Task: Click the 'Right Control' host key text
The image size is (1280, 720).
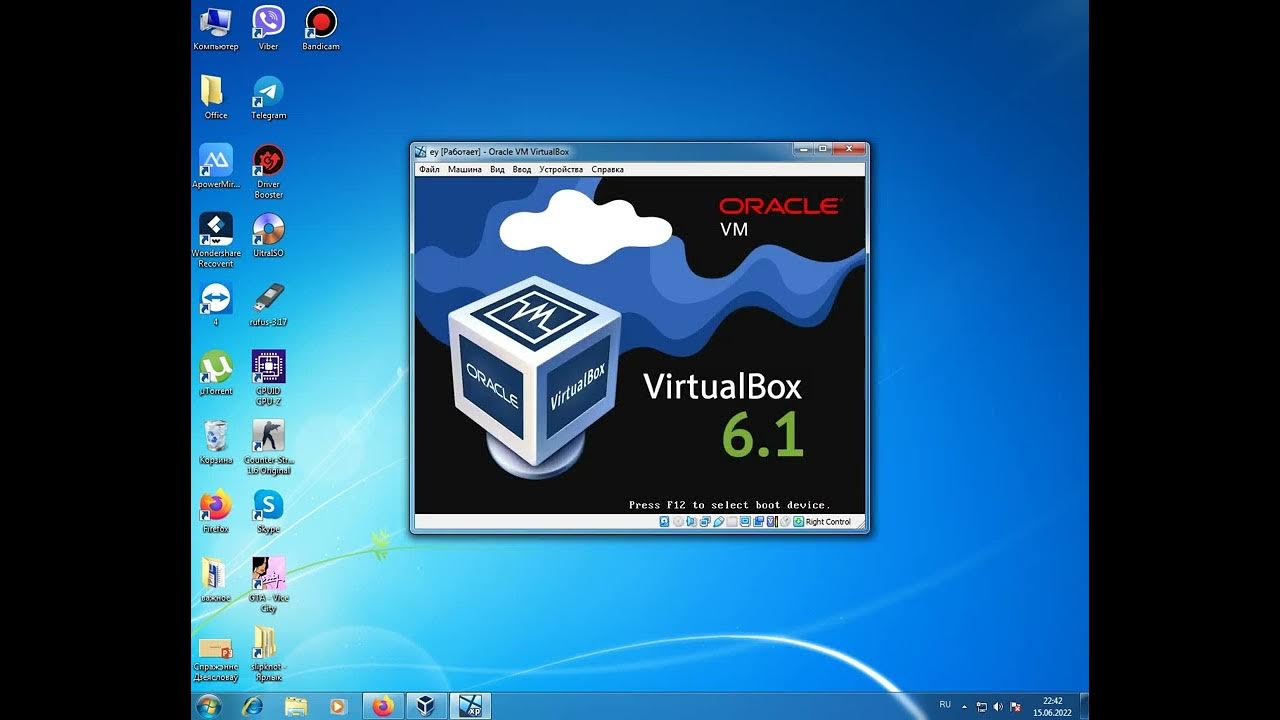Action: (828, 522)
